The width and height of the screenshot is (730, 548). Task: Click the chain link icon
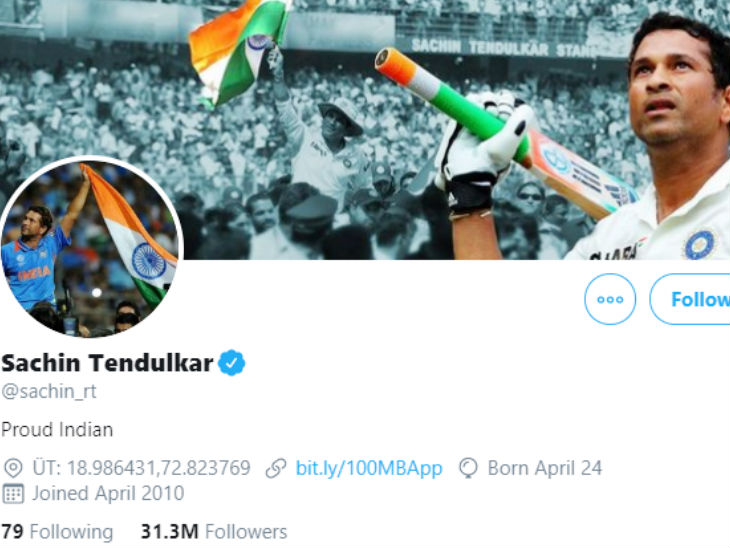pos(276,468)
